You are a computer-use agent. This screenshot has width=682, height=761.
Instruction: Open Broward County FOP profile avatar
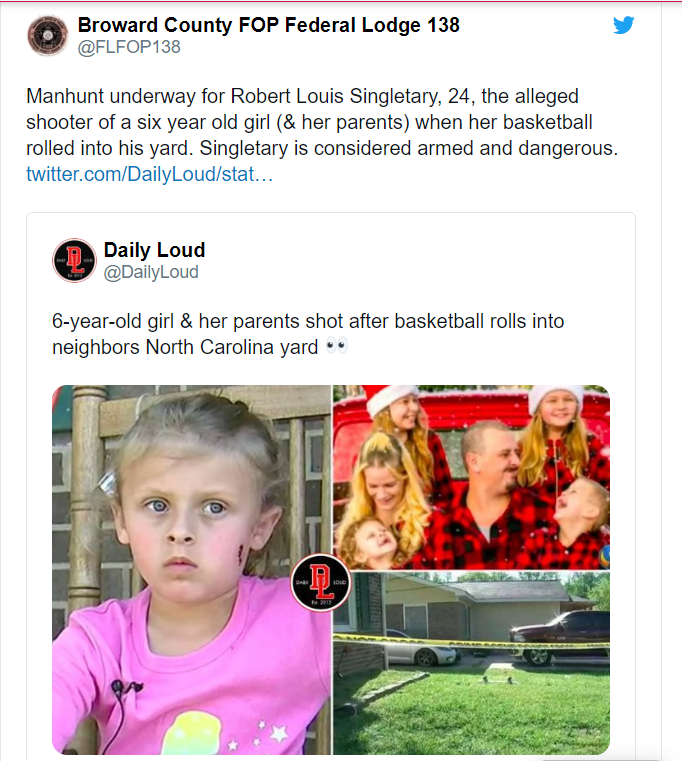48,36
